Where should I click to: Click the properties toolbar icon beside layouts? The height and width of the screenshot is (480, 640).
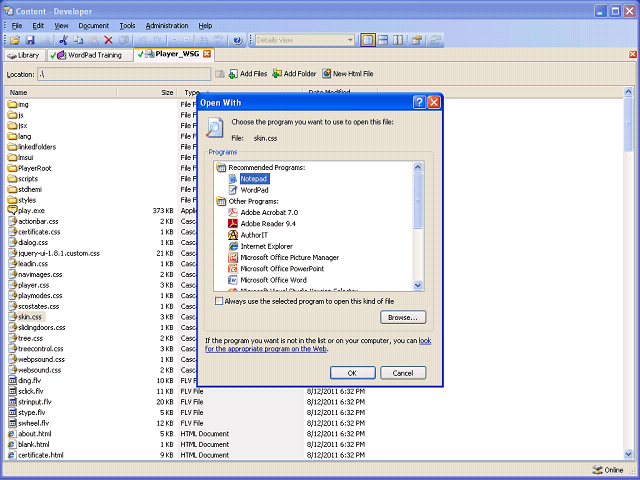click(417, 40)
